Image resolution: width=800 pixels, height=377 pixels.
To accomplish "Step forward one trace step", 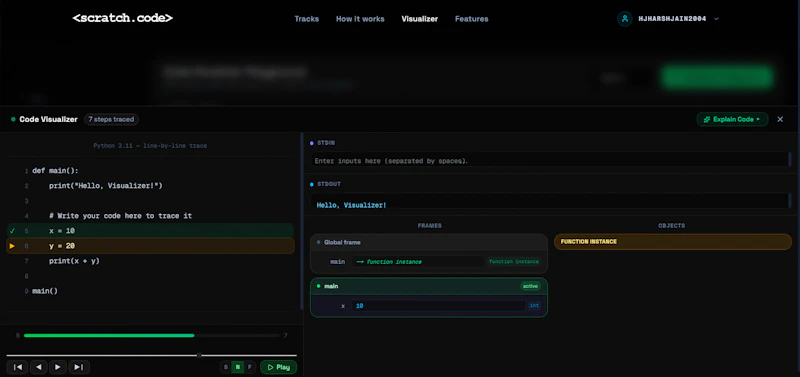I will coord(58,367).
